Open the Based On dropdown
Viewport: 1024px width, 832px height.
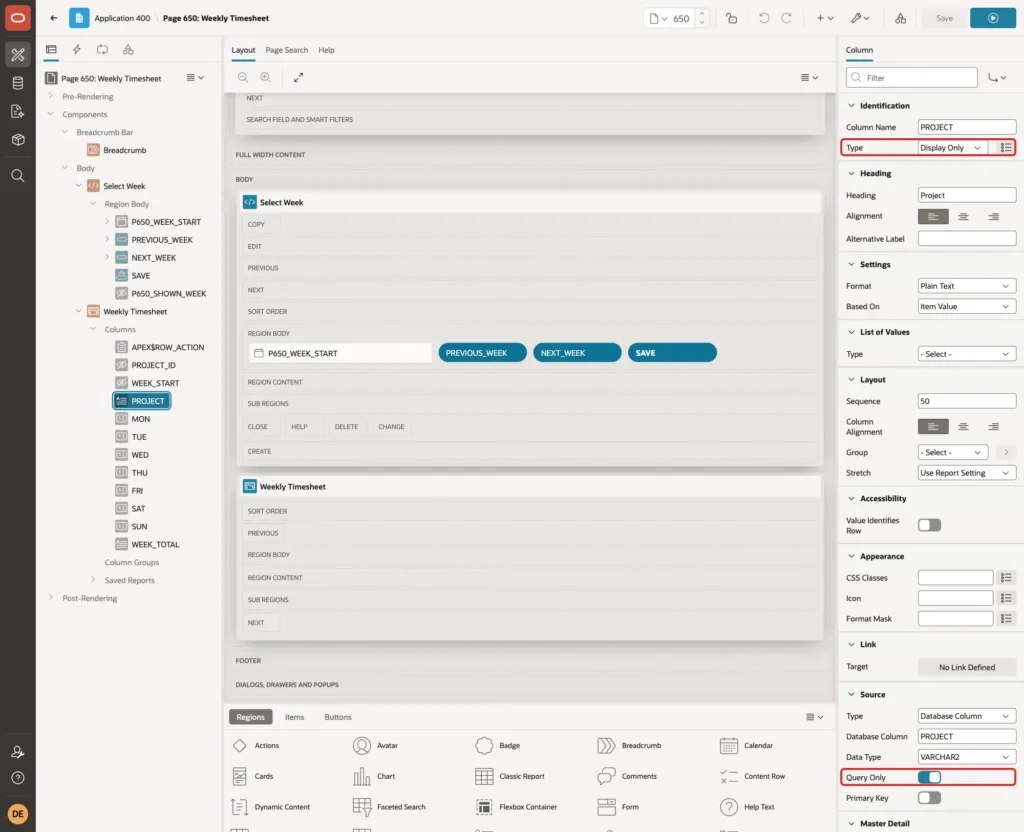(x=967, y=306)
